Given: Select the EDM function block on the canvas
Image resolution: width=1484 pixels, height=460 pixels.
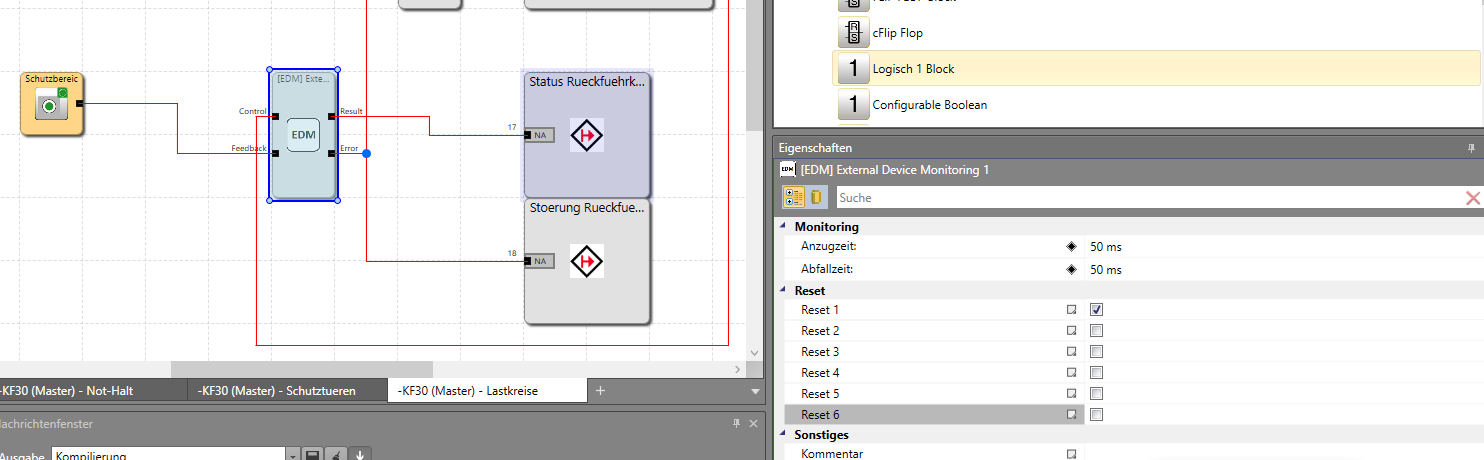Looking at the screenshot, I should (303, 135).
